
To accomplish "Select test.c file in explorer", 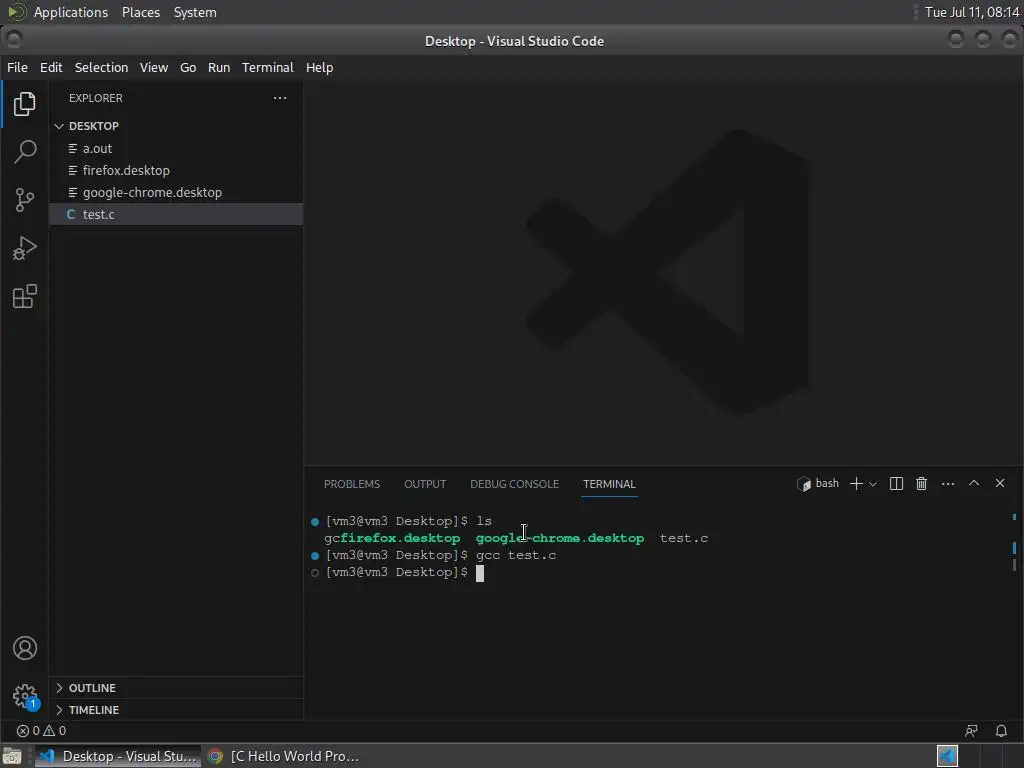I will tap(176, 214).
